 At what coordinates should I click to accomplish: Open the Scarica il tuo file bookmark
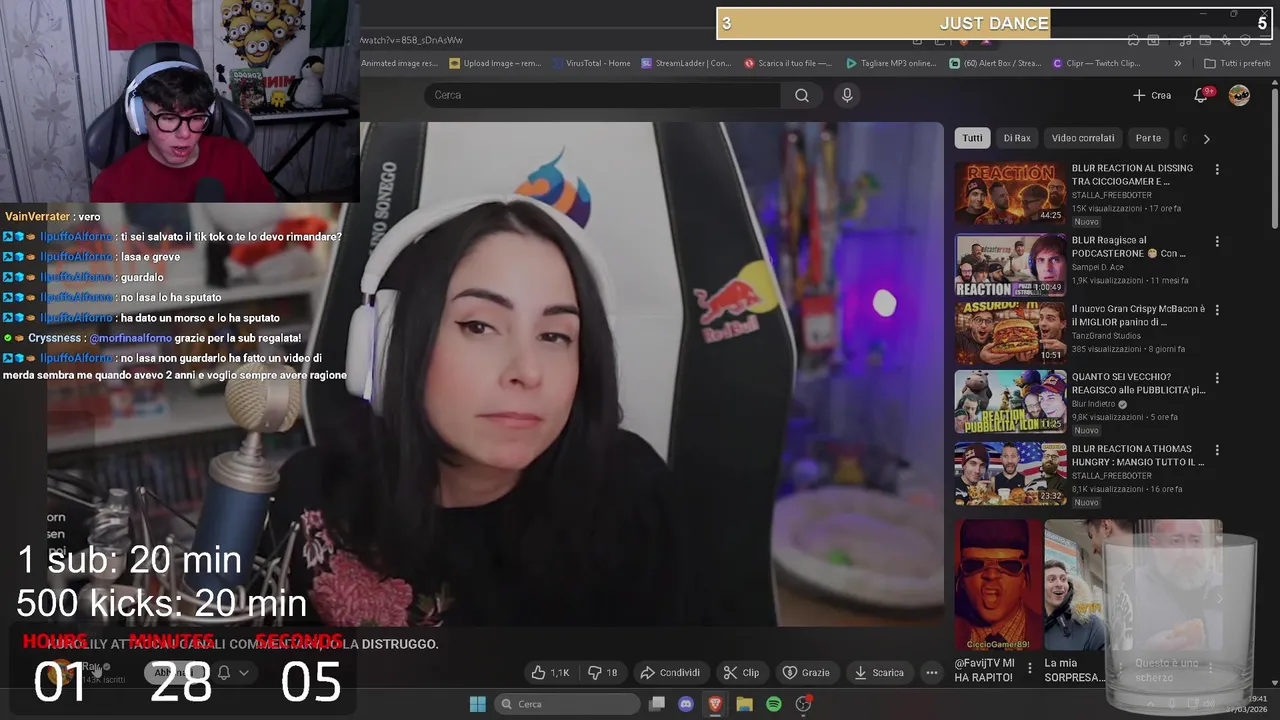coord(788,63)
